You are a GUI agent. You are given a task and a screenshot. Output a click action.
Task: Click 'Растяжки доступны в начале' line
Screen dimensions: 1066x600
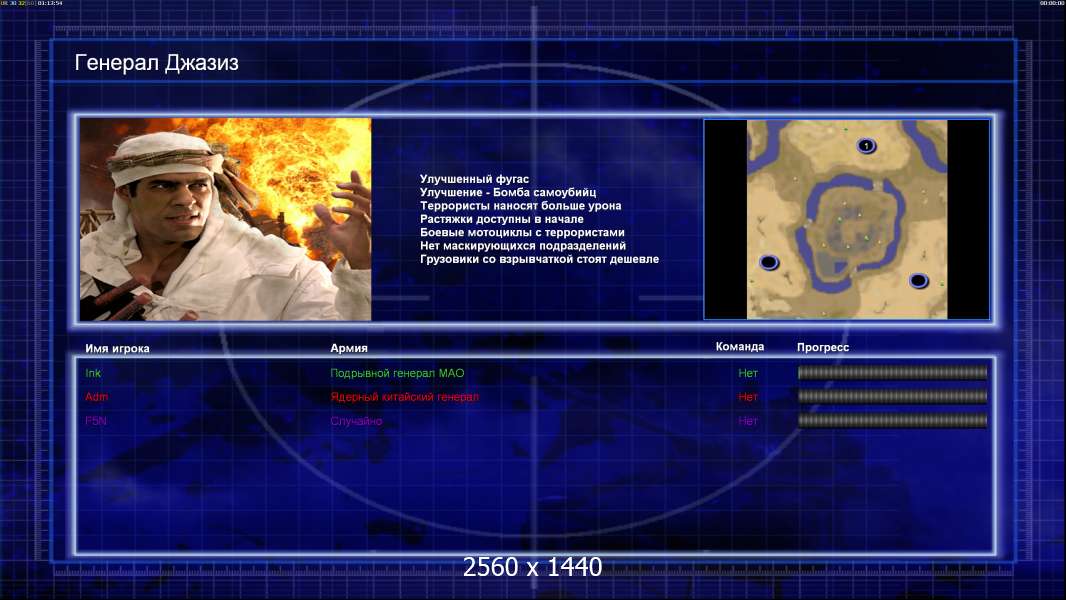[502, 219]
